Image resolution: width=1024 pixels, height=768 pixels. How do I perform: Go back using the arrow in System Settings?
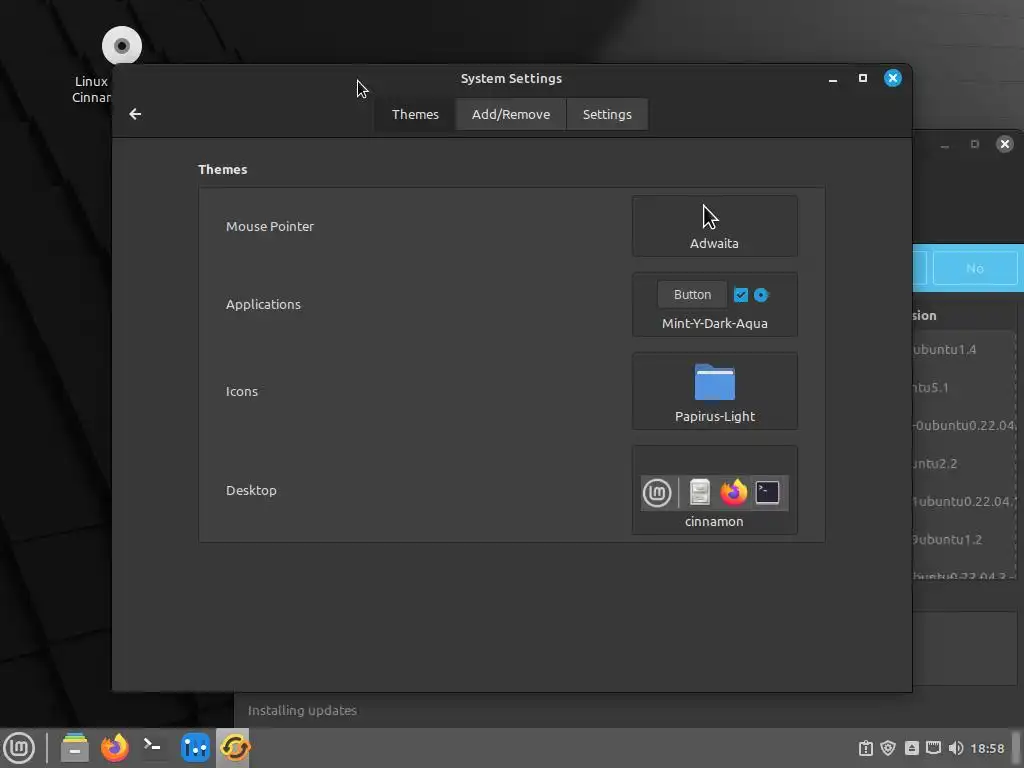point(135,114)
